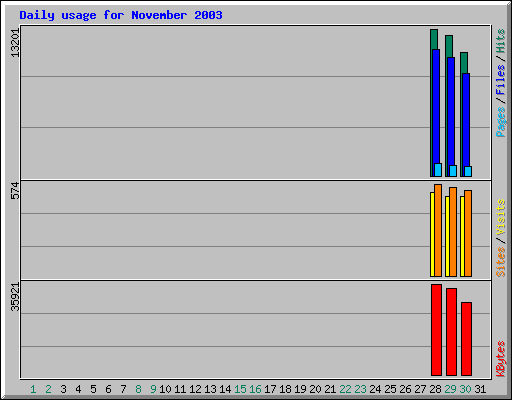Select the cyan Pages bar for day 29
This screenshot has height=400, width=512.
(453, 171)
